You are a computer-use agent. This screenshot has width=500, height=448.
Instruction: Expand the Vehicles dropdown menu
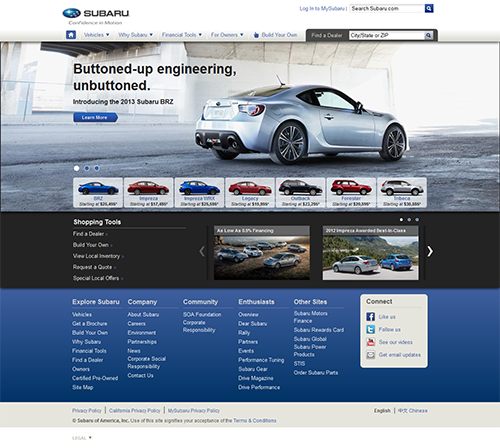click(x=96, y=35)
